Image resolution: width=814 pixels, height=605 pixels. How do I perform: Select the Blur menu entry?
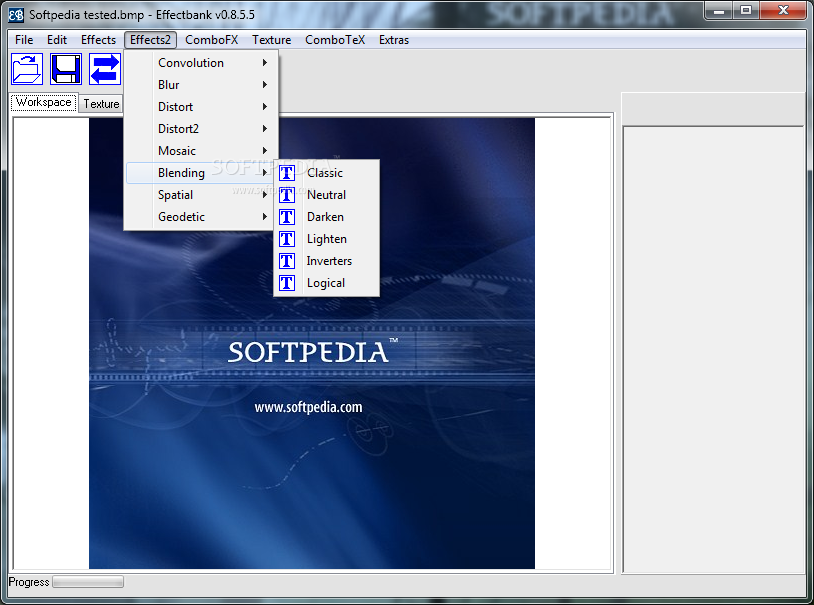tap(200, 85)
